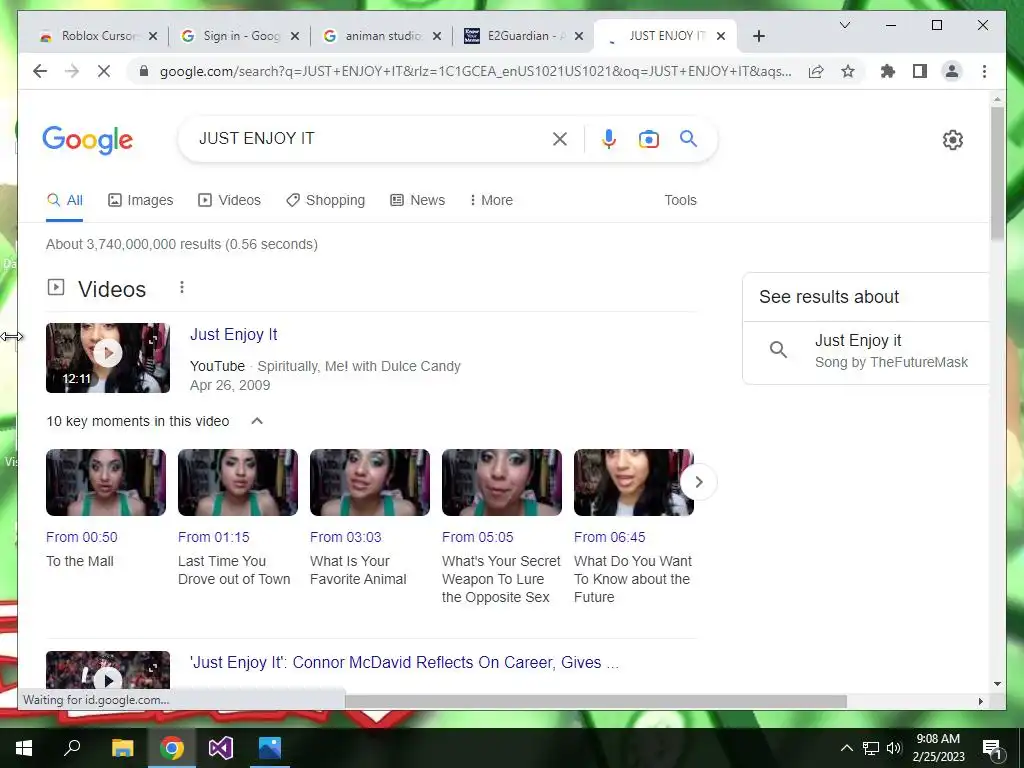Jump to From 00:50 To the Mall
Image resolution: width=1024 pixels, height=768 pixels.
[x=106, y=482]
